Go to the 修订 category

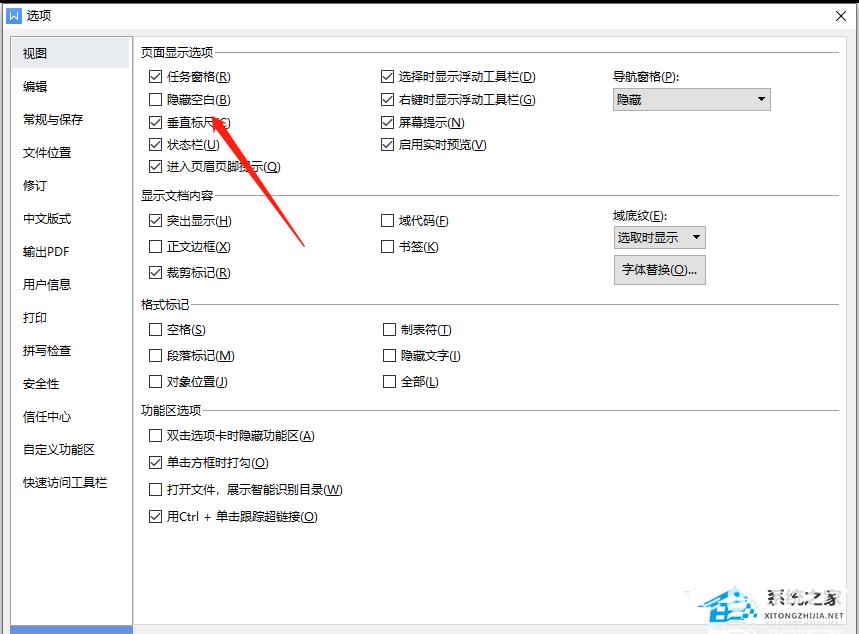pos(70,185)
